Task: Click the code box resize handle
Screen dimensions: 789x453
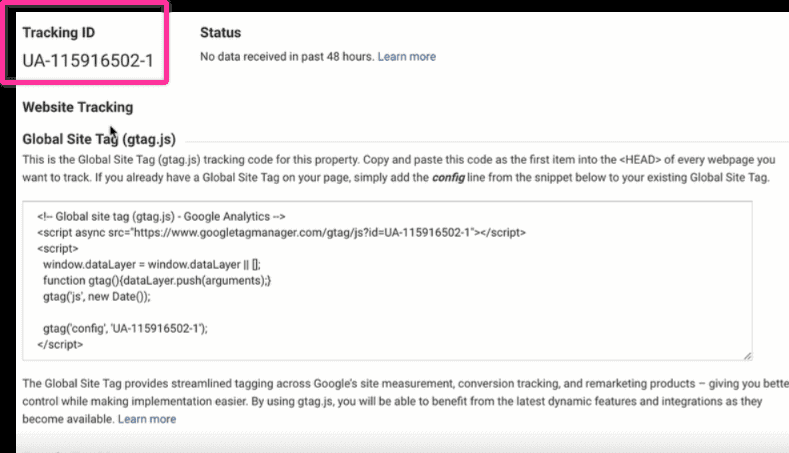Action: (x=748, y=356)
